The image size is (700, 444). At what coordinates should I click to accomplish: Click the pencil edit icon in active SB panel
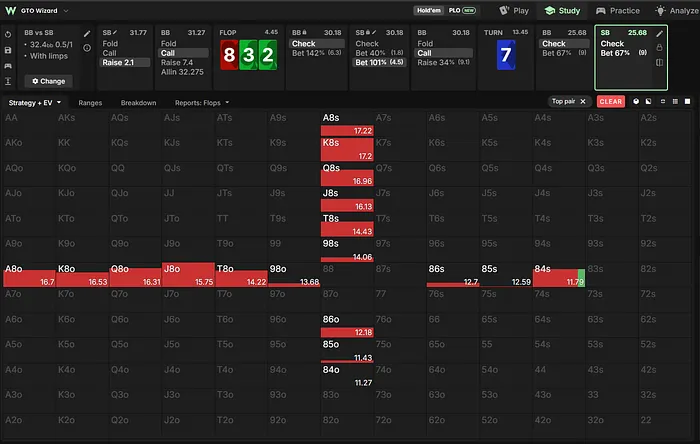[659, 34]
